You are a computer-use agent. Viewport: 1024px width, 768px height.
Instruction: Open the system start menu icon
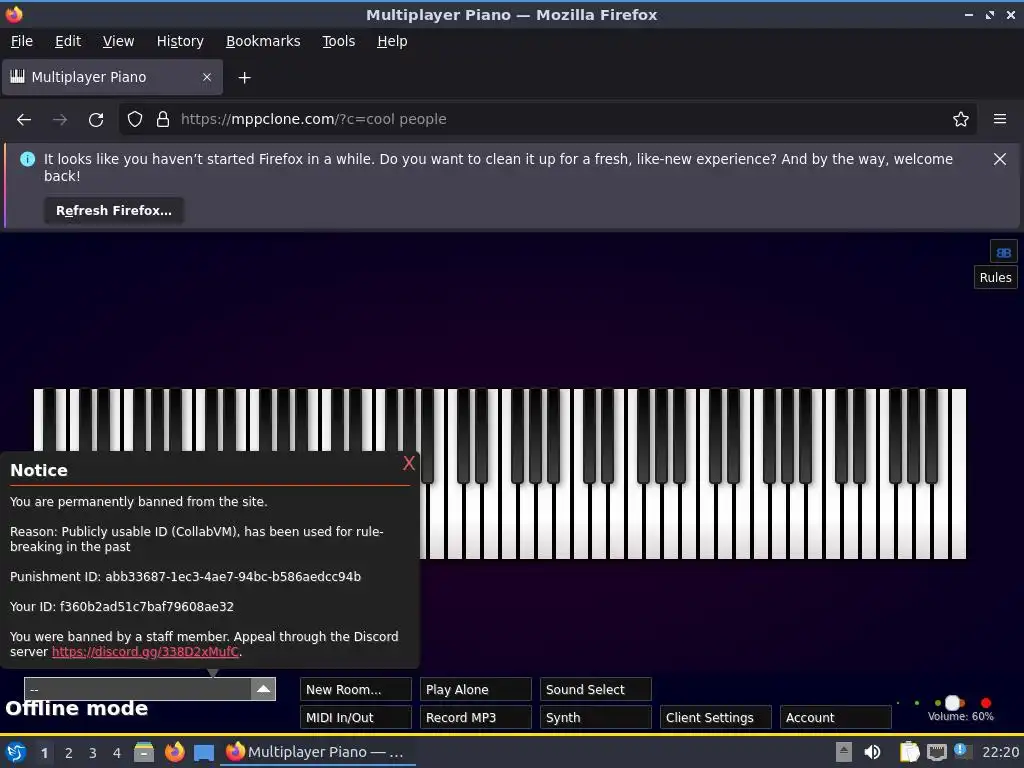point(16,752)
